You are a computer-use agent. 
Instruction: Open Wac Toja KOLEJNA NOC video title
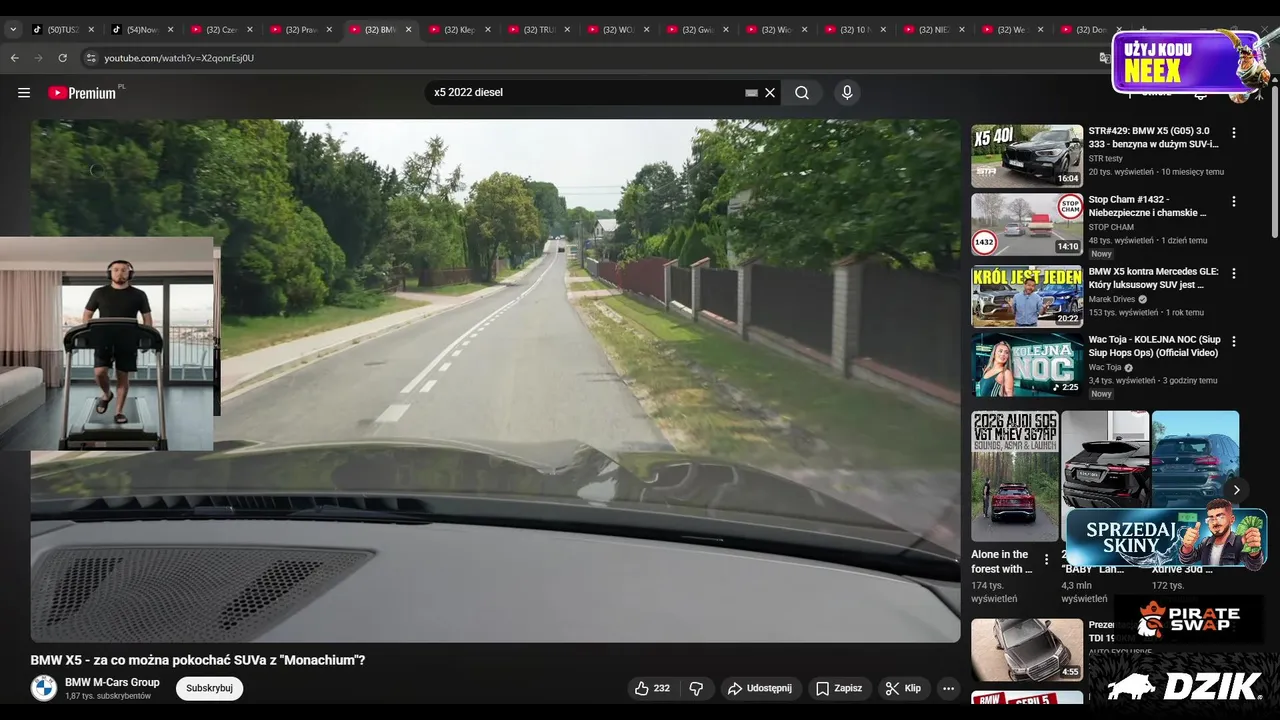pos(1154,346)
